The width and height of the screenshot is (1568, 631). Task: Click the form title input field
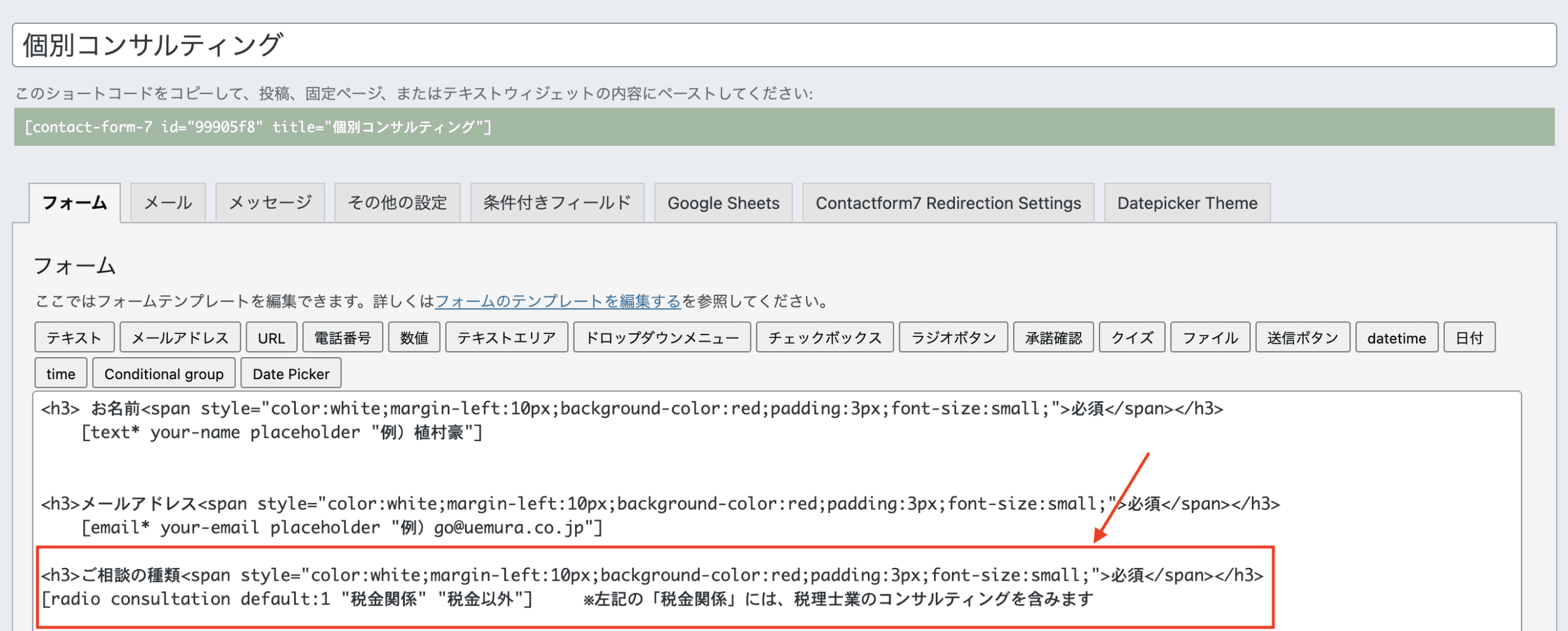pyautogui.click(x=784, y=45)
